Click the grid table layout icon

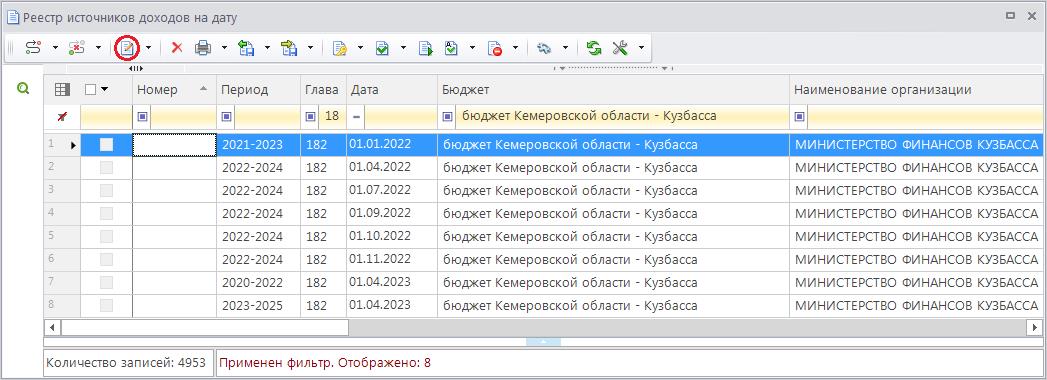pos(62,89)
